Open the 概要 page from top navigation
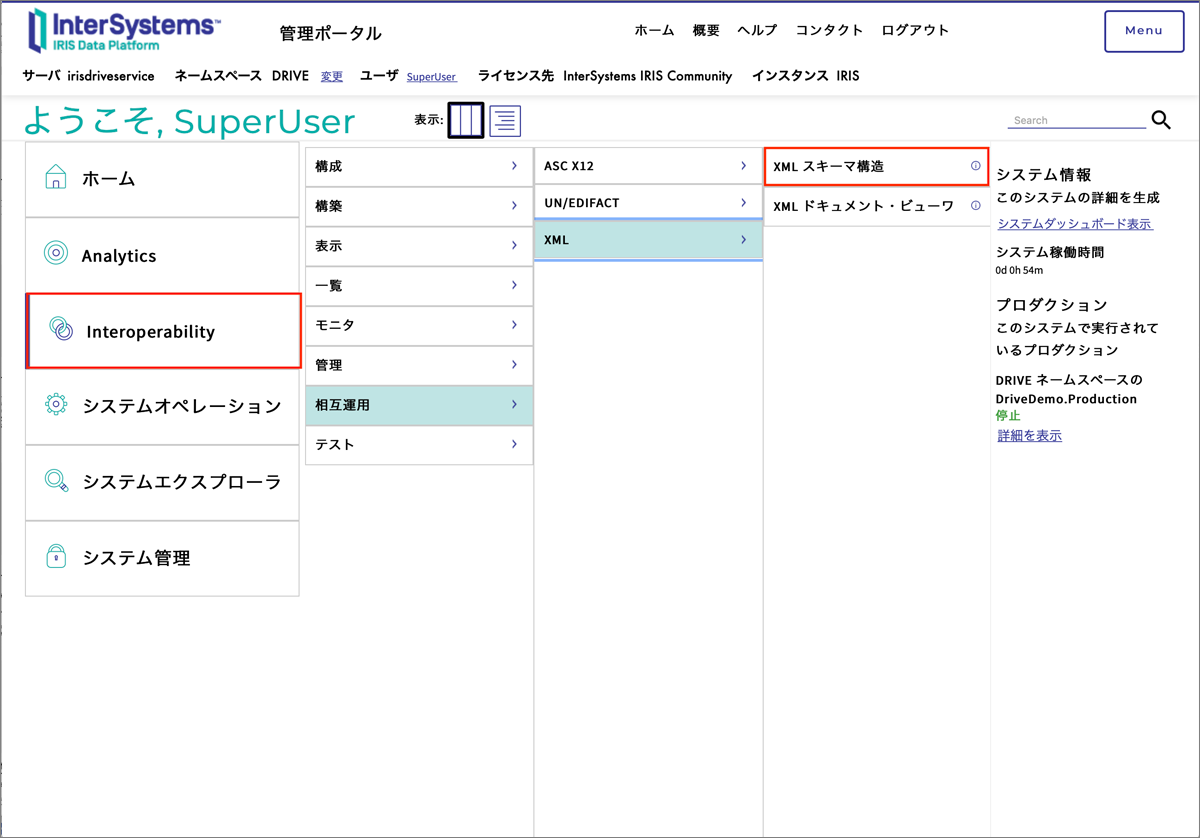1200x838 pixels. click(x=706, y=30)
